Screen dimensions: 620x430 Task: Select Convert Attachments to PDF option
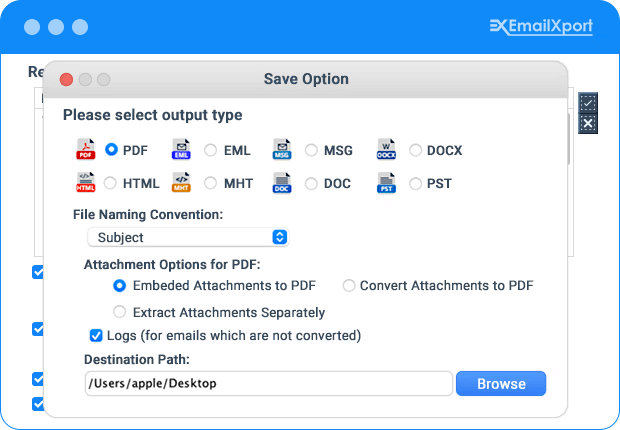tap(349, 286)
